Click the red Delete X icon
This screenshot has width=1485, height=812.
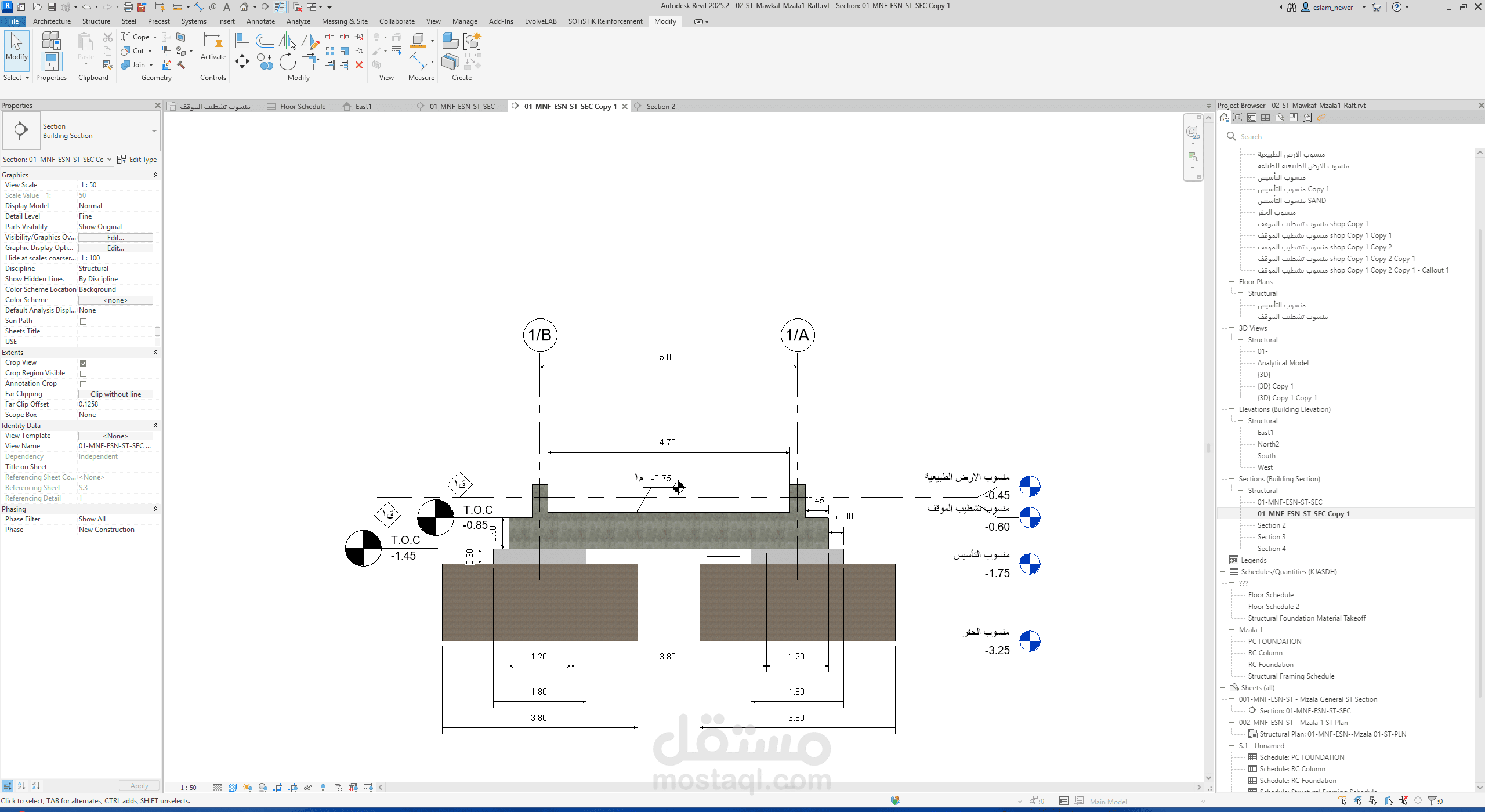(x=359, y=65)
